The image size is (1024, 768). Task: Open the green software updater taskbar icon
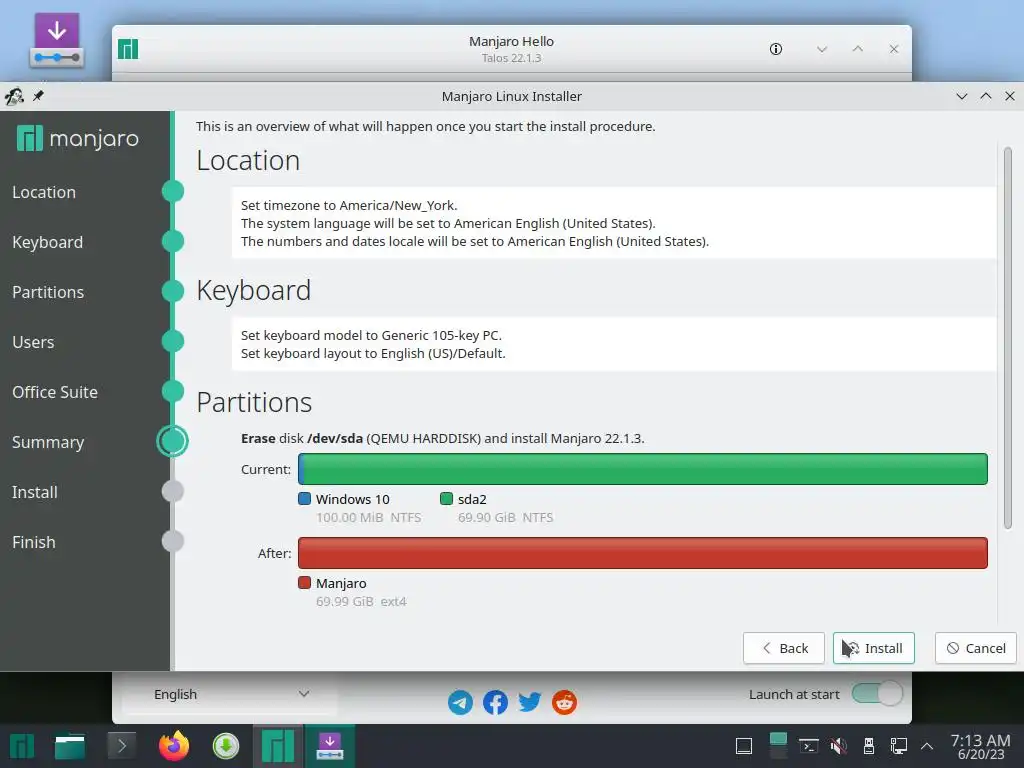click(x=226, y=746)
